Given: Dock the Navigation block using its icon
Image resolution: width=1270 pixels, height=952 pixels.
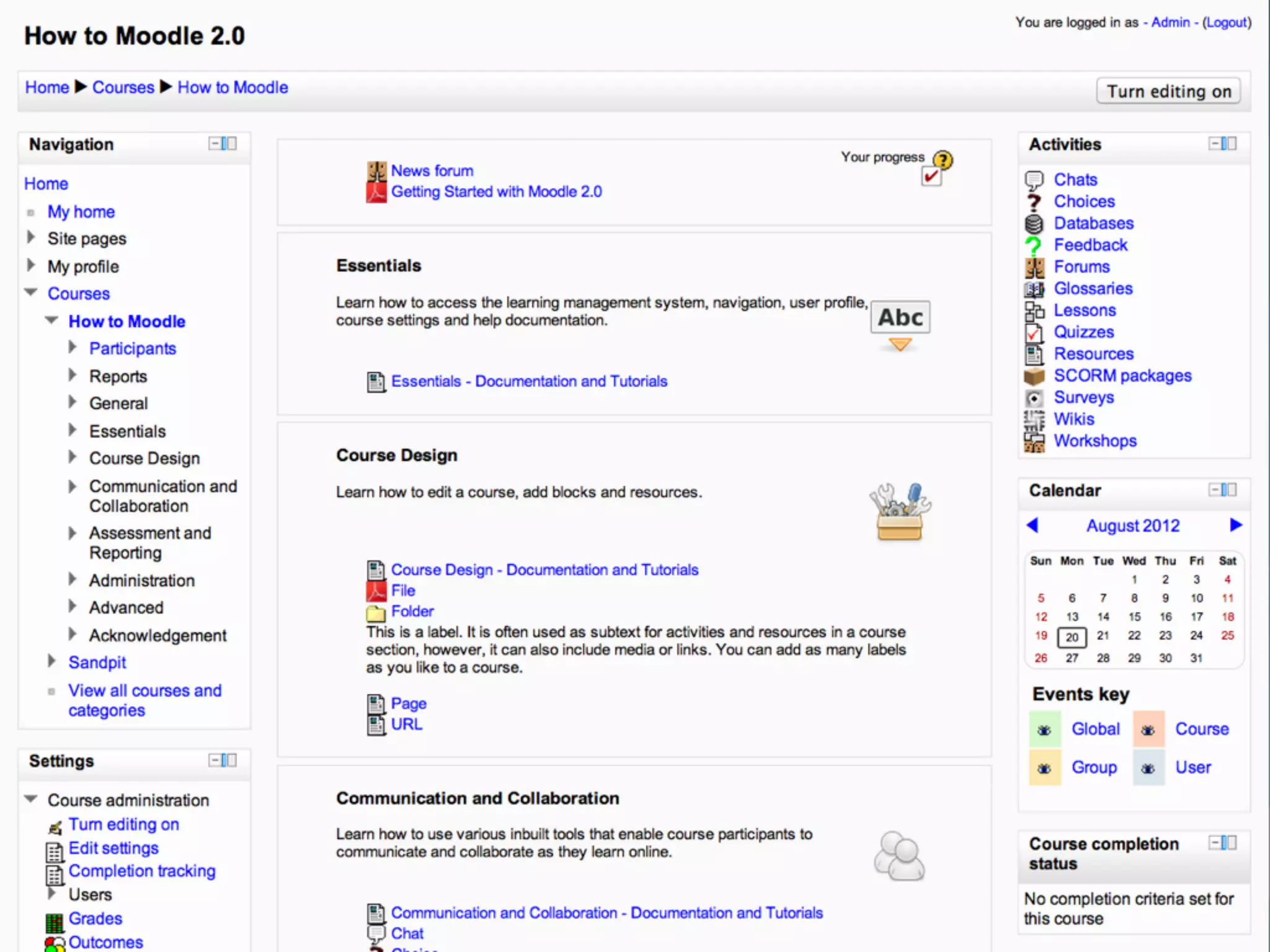Looking at the screenshot, I should (229, 144).
